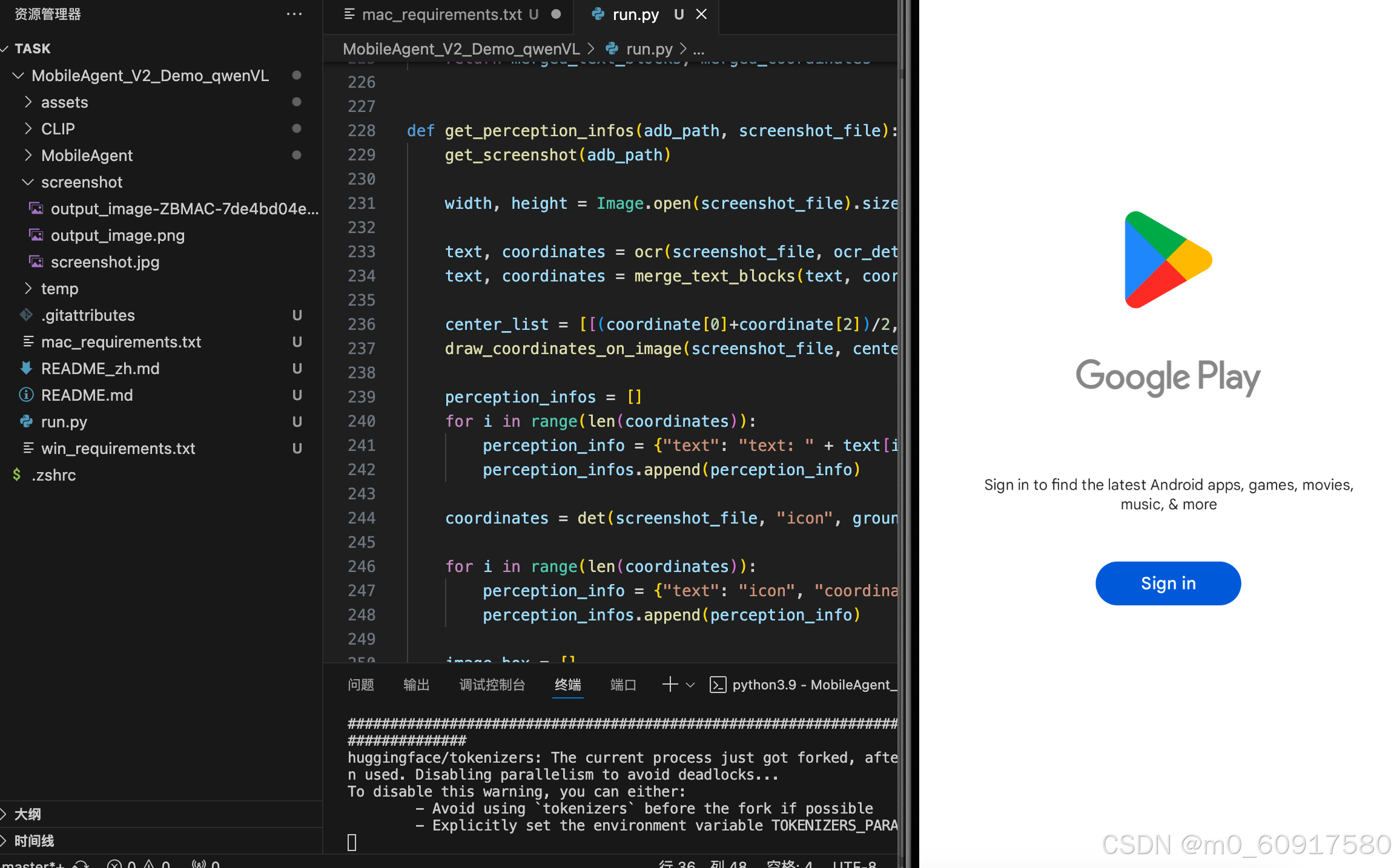Select output_image.png in the screenshot folder

(x=117, y=235)
